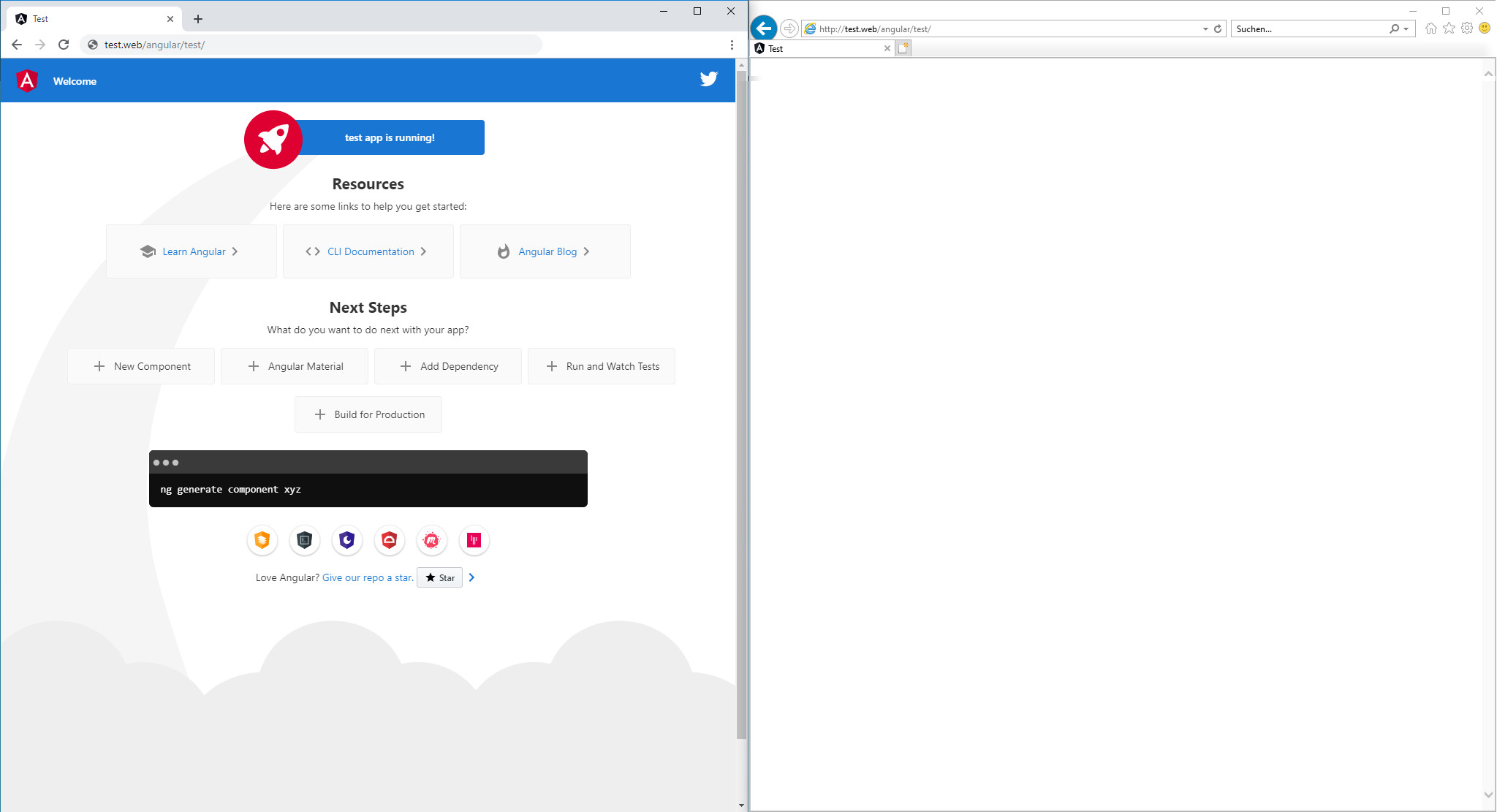Screen dimensions: 1497x812
Task: Click the Twitter bird icon in header
Action: click(x=708, y=79)
